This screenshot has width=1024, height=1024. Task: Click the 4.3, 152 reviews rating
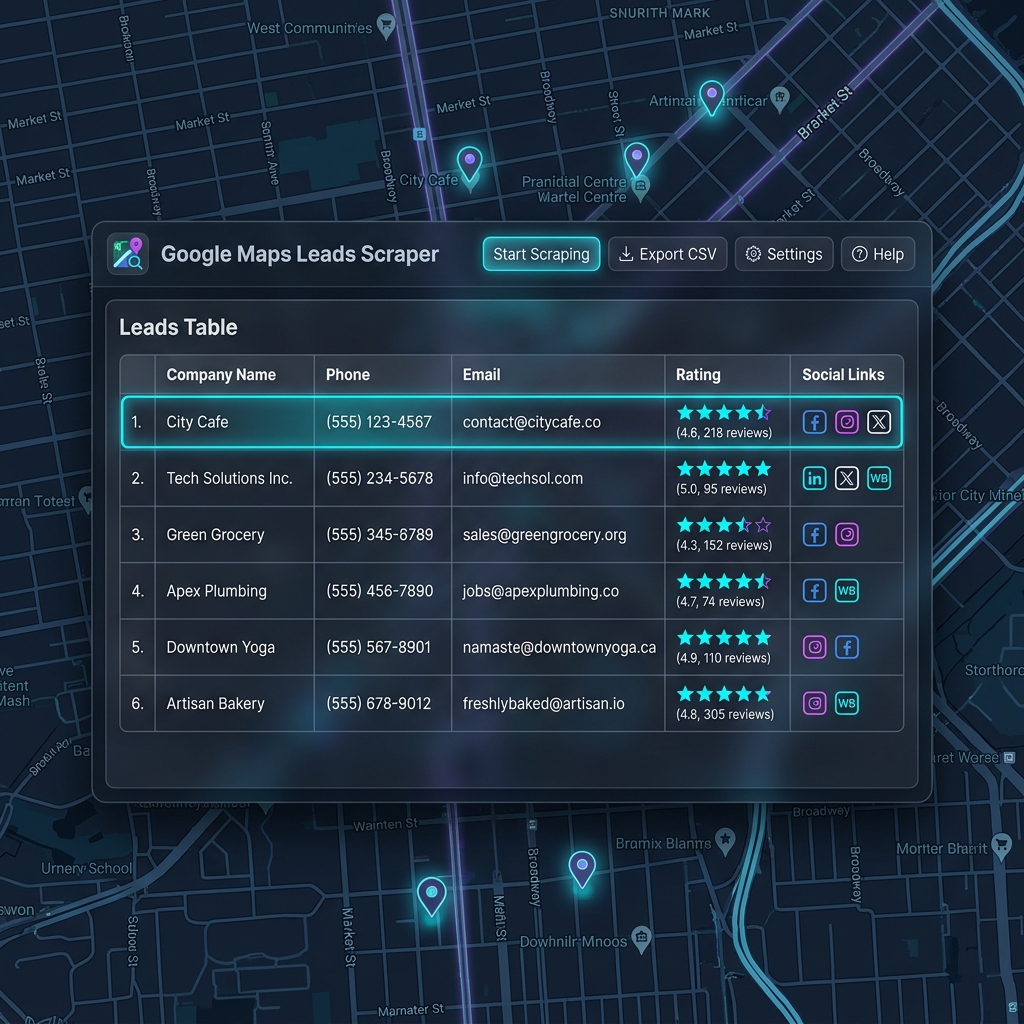[x=724, y=535]
